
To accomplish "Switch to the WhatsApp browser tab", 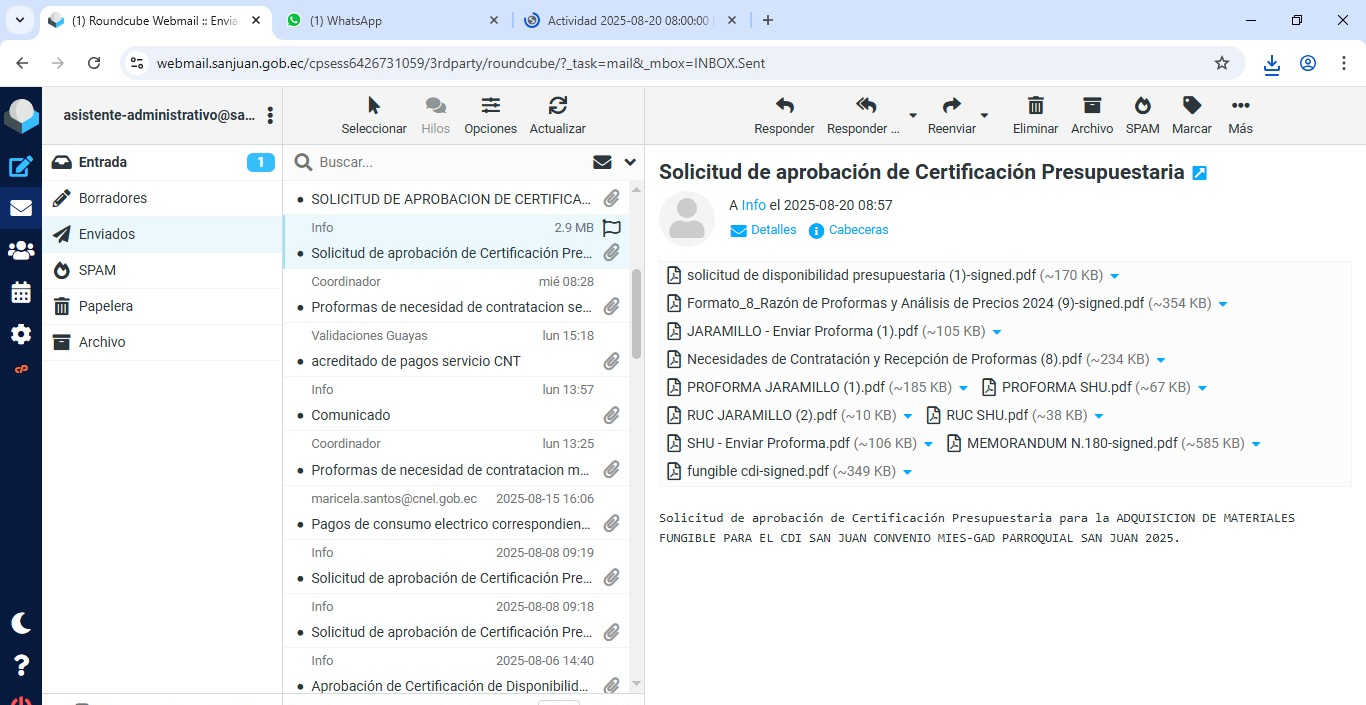I will tap(390, 20).
